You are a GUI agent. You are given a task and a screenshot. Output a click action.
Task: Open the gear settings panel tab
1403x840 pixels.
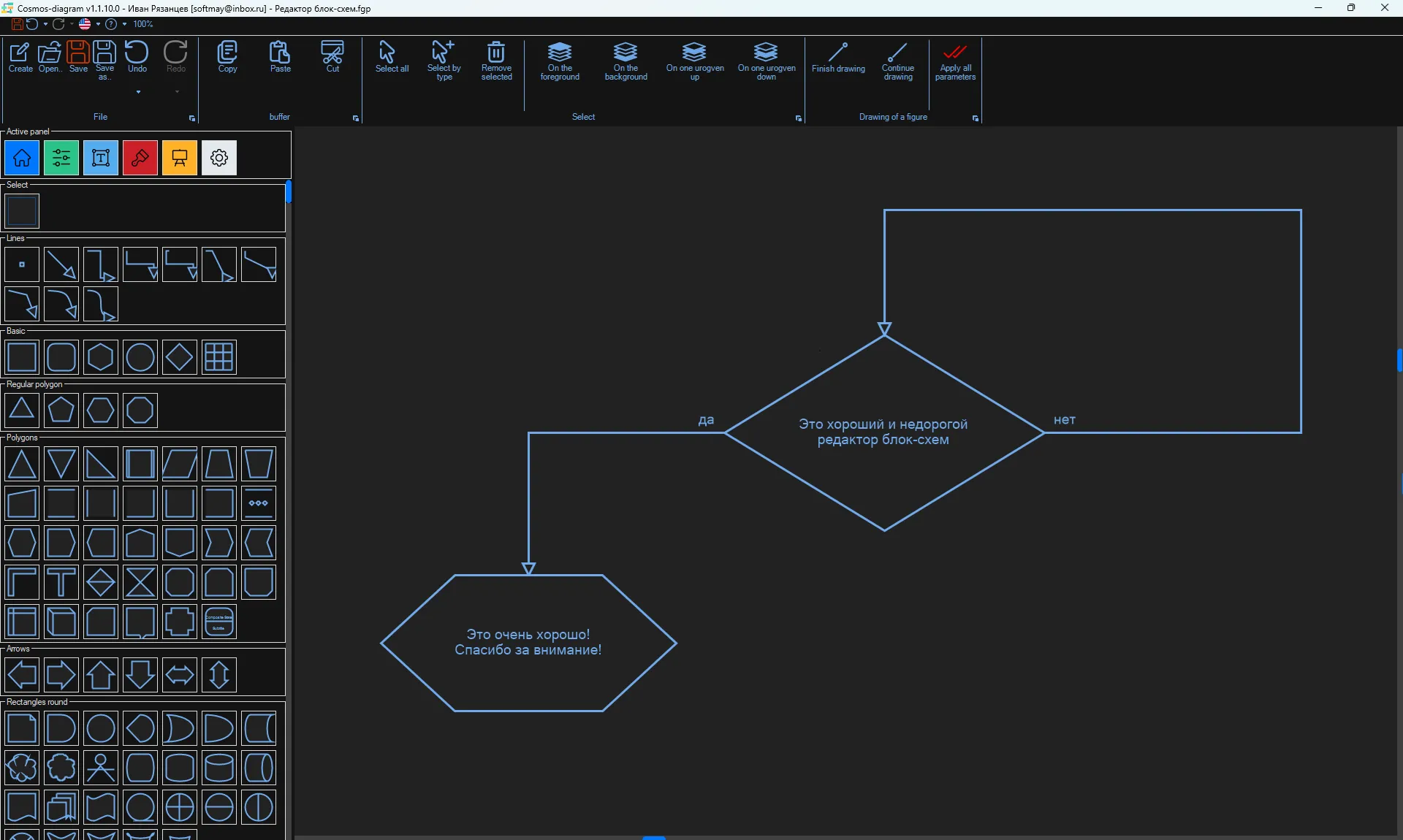coord(219,158)
